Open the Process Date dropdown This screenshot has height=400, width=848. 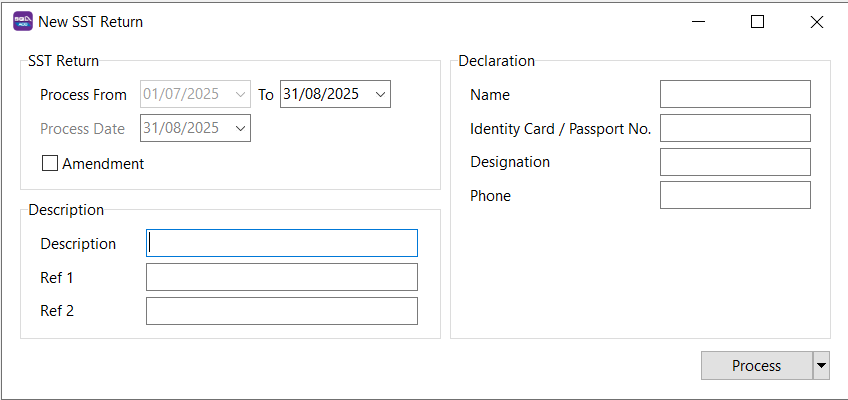(x=240, y=128)
